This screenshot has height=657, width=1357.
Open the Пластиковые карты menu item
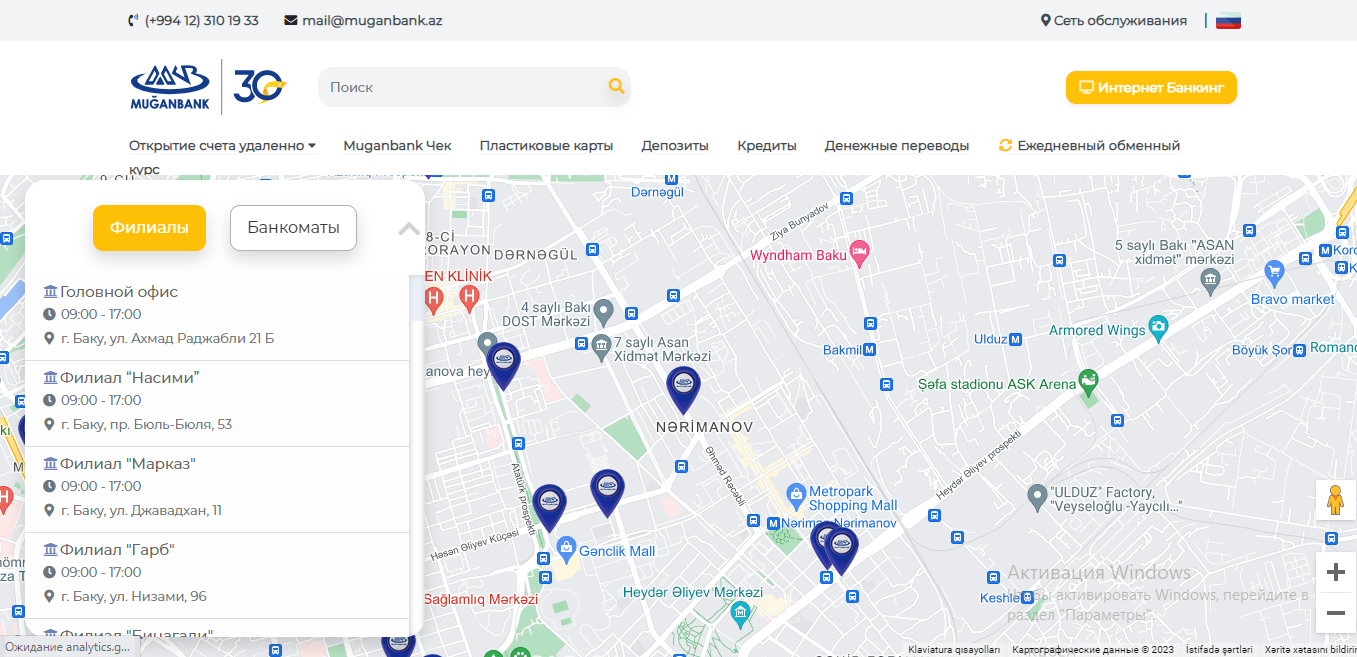[x=546, y=146]
